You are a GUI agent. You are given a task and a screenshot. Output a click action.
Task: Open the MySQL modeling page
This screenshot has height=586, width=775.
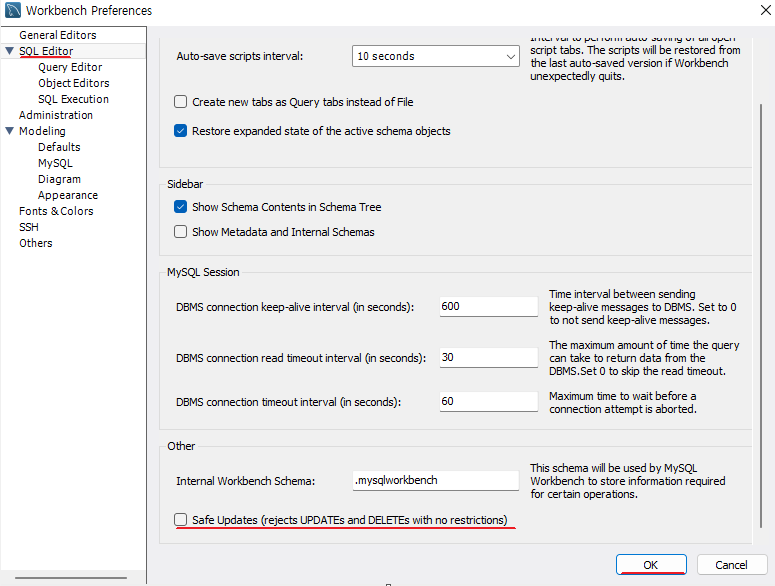point(55,163)
